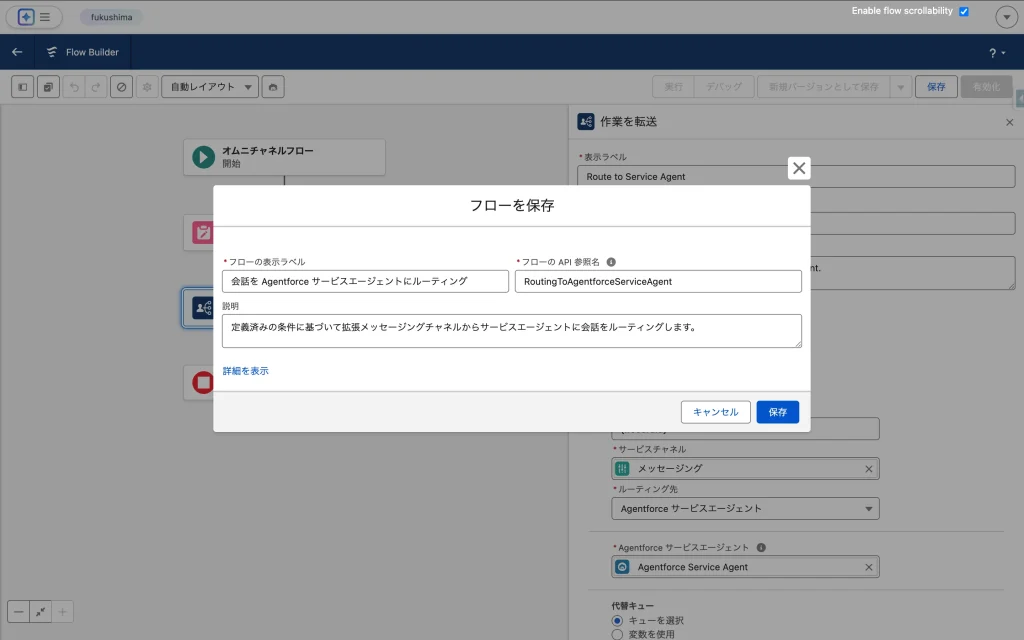Viewport: 1024px width, 640px height.
Task: Open the help menu question mark dropdown
Action: click(996, 52)
